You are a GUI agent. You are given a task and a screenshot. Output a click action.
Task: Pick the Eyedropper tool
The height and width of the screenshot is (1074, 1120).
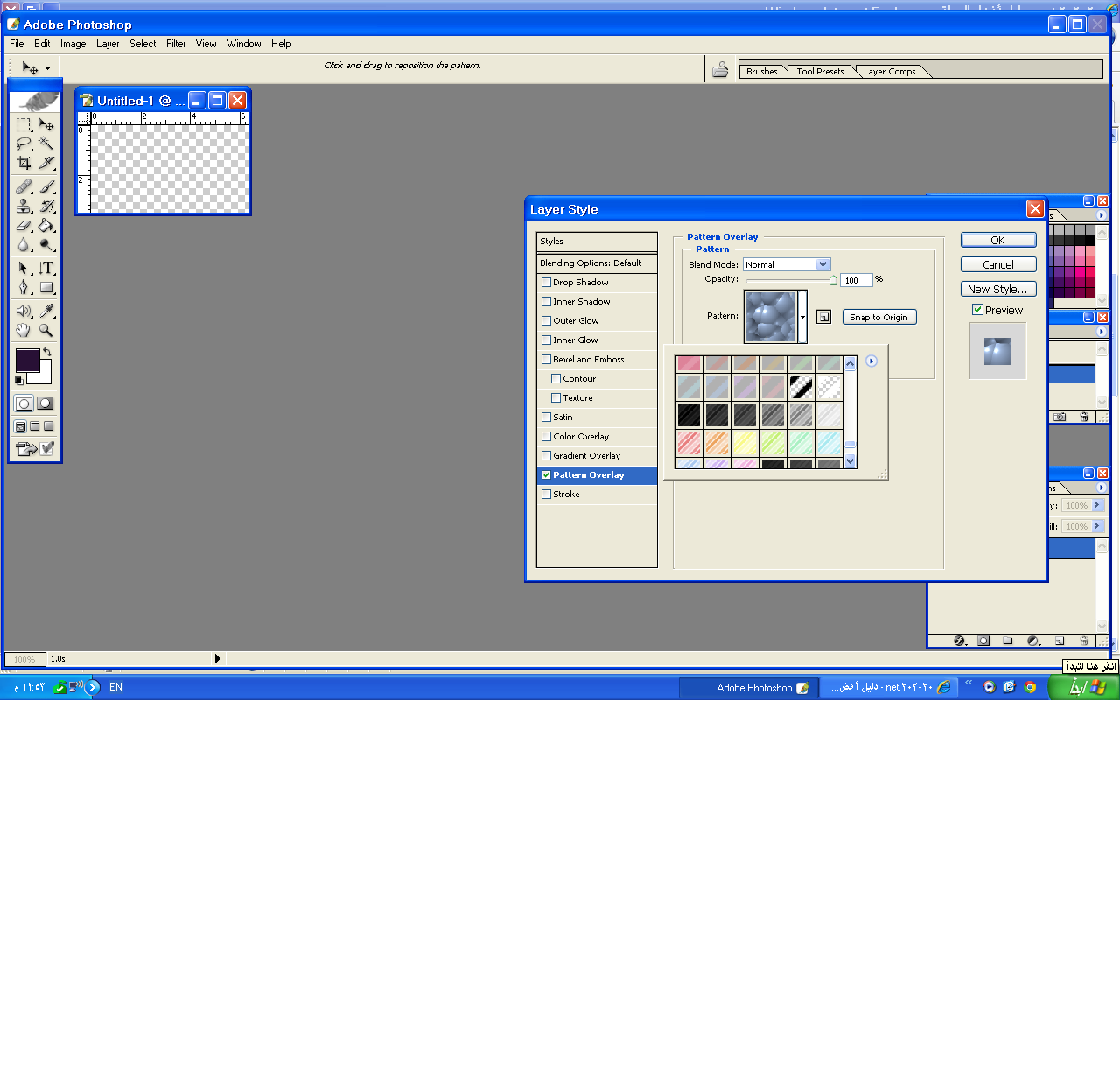[x=46, y=311]
